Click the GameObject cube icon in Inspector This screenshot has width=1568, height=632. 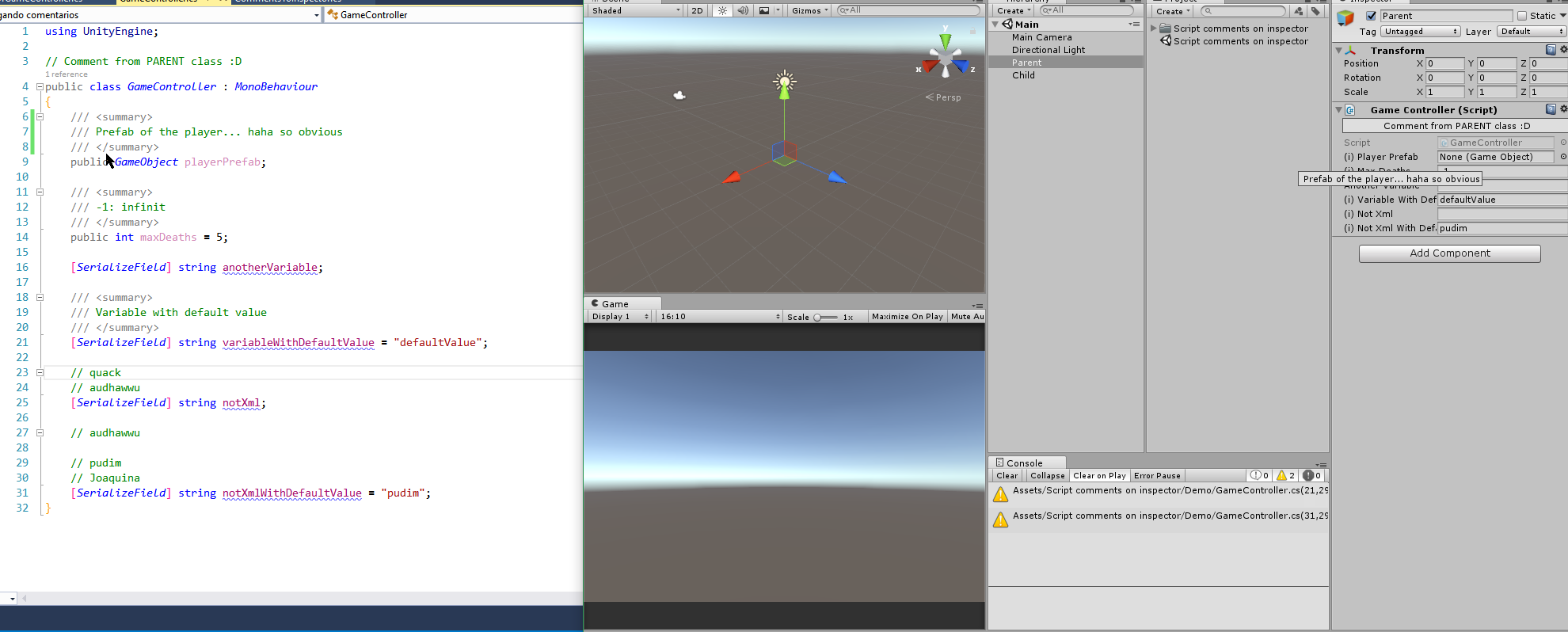tap(1345, 18)
